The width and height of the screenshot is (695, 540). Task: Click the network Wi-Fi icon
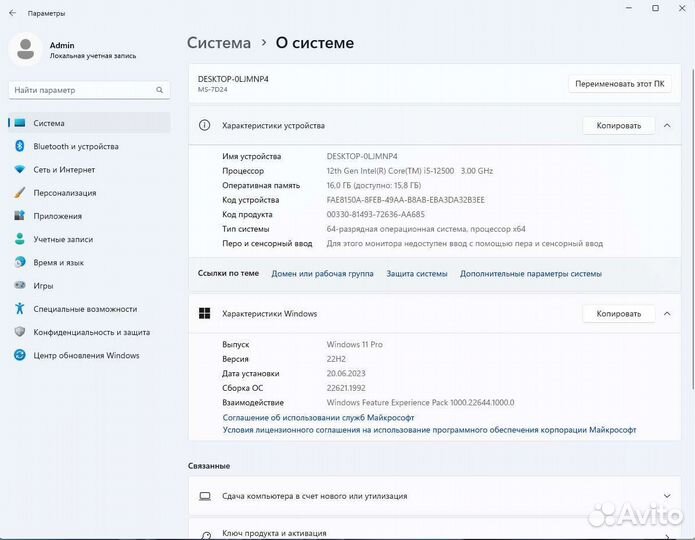(x=20, y=169)
